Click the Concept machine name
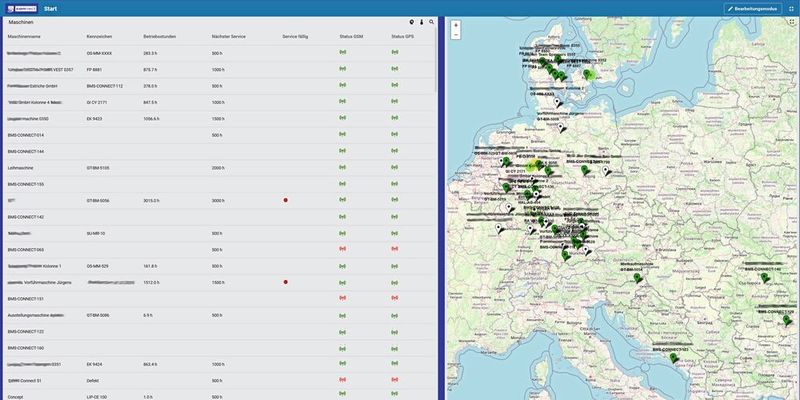Viewport: 800px width, 400px height. tap(15, 396)
